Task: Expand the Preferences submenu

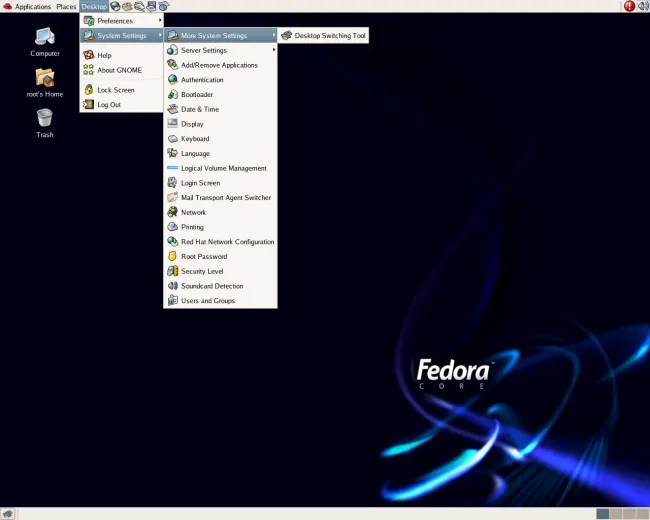Action: point(122,21)
